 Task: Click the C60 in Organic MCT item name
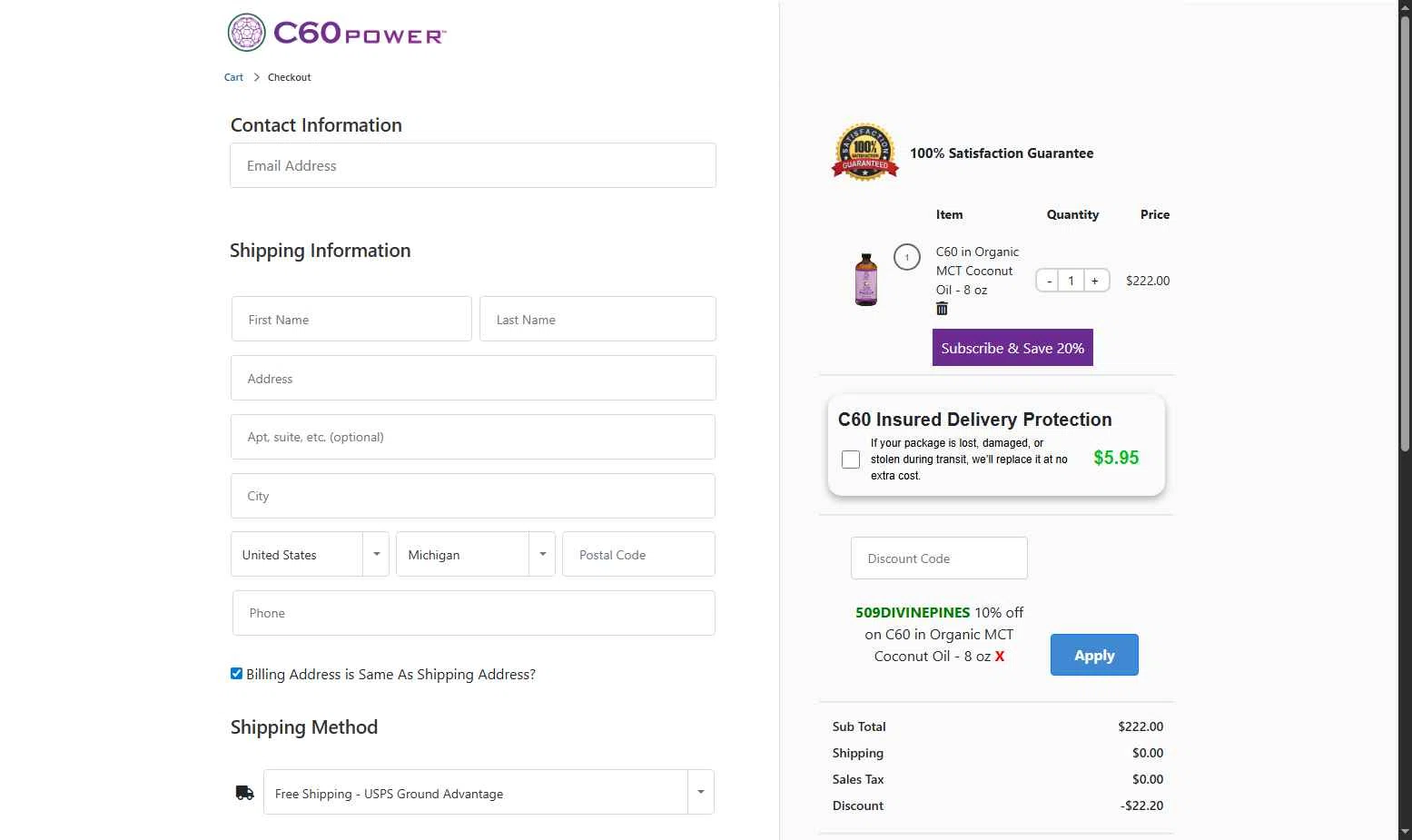(977, 271)
